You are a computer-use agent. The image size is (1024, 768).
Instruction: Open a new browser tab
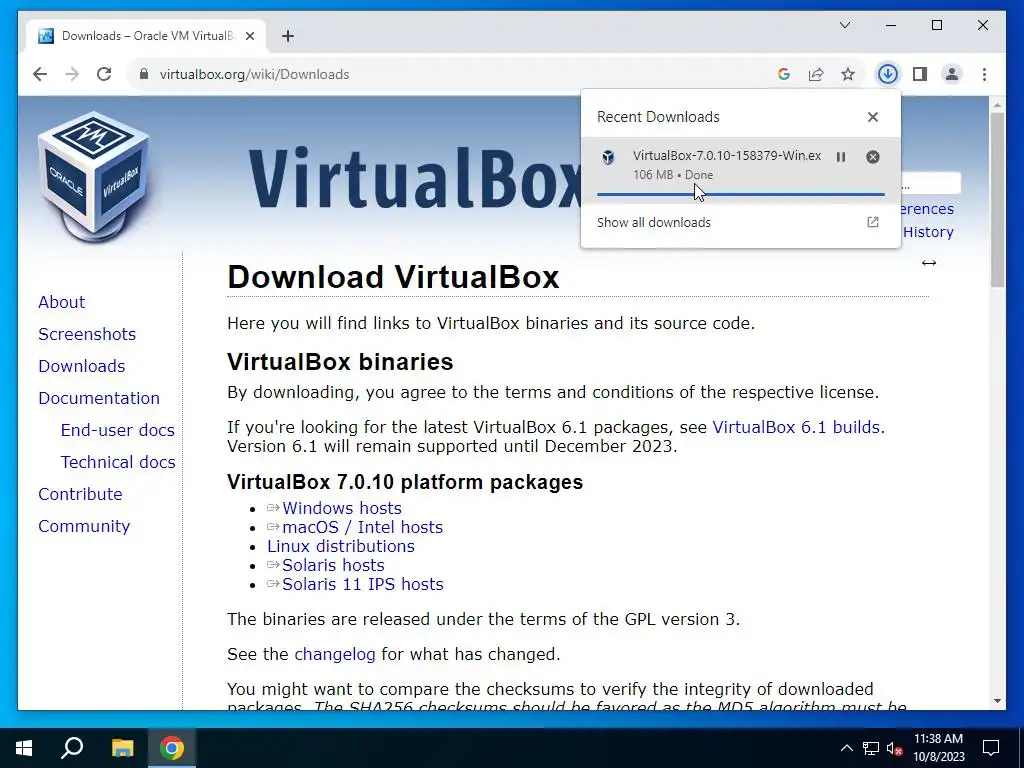pos(288,36)
